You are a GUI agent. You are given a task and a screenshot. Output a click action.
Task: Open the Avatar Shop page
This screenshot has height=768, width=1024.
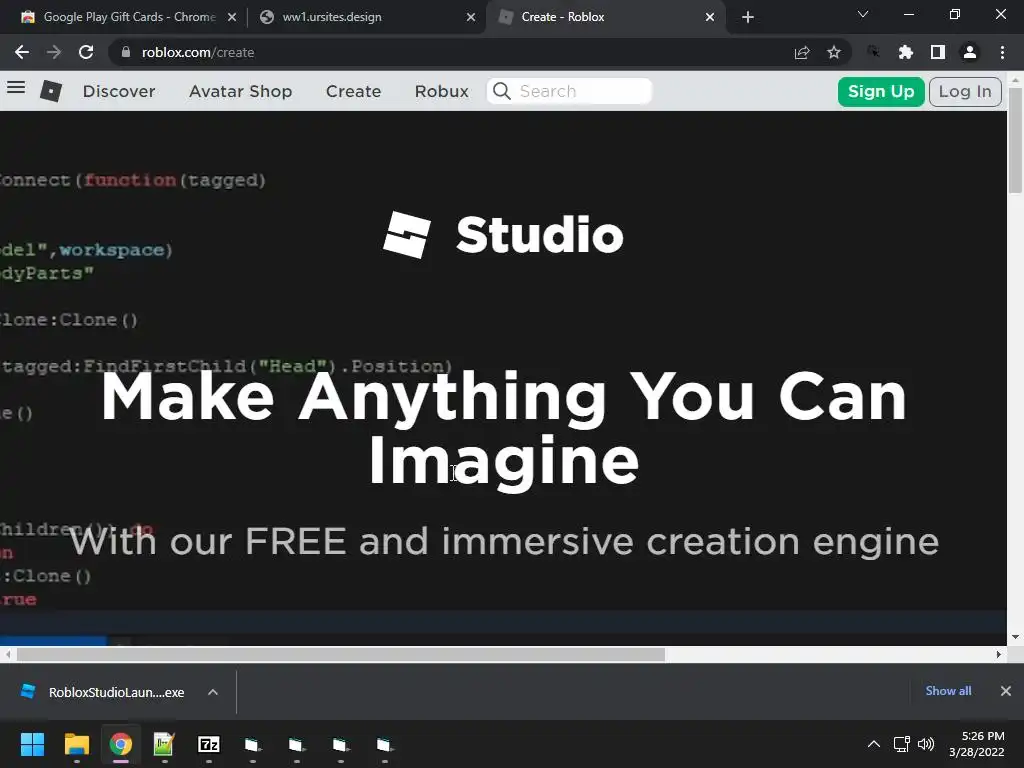pos(240,91)
